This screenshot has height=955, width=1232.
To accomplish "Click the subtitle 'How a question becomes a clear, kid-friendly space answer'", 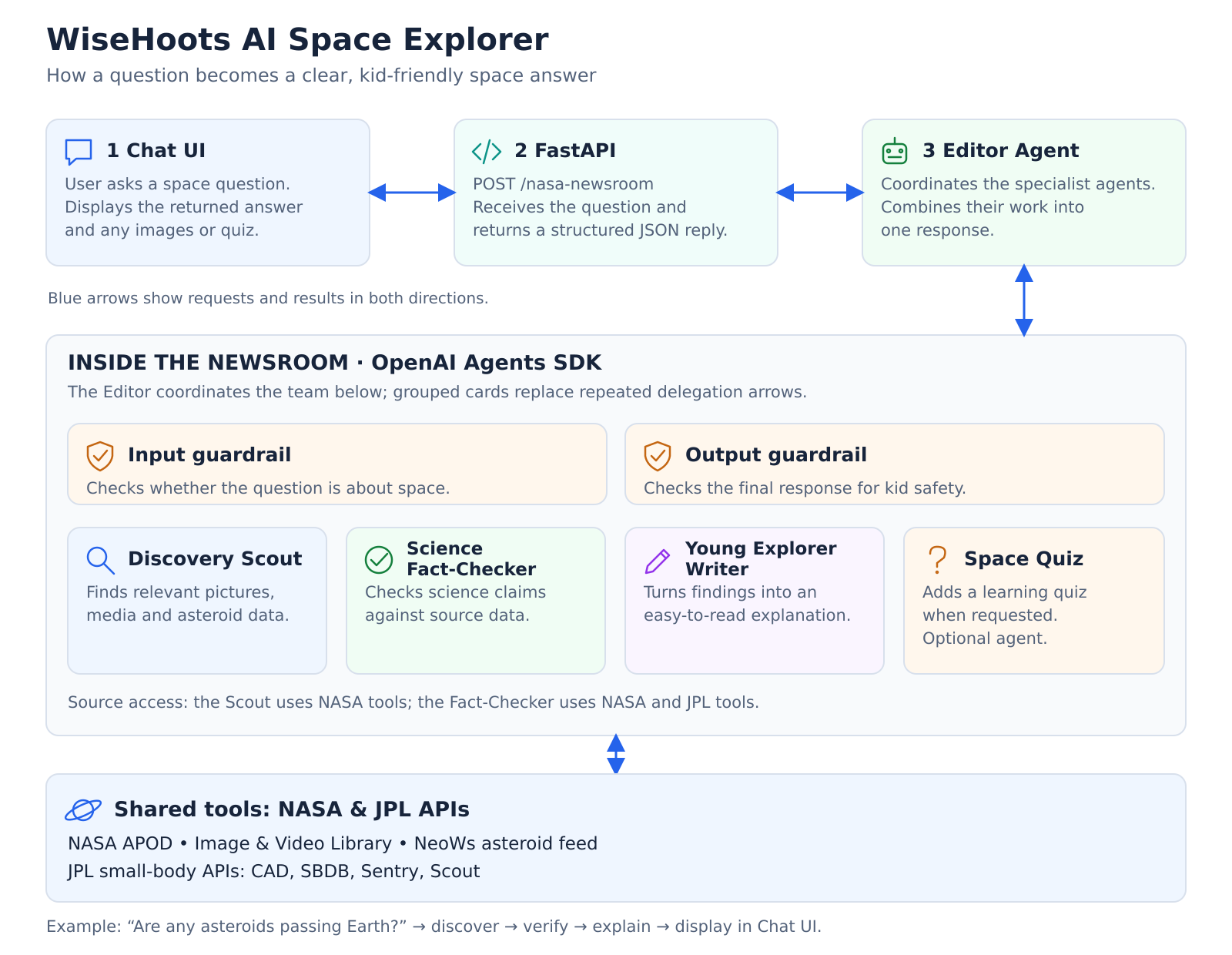I will [321, 75].
